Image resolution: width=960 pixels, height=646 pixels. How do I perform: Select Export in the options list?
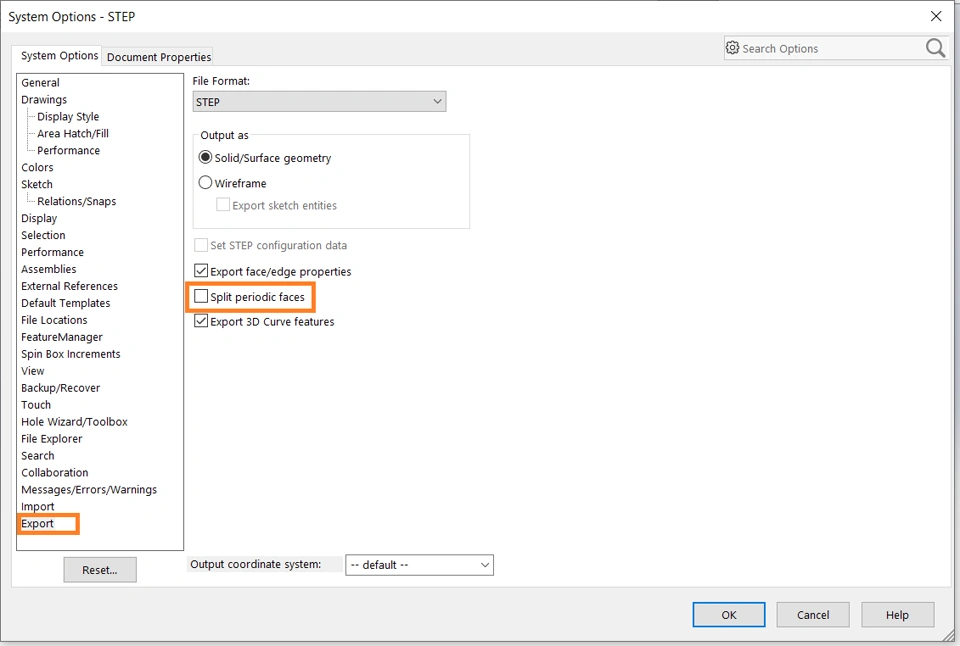(x=38, y=524)
